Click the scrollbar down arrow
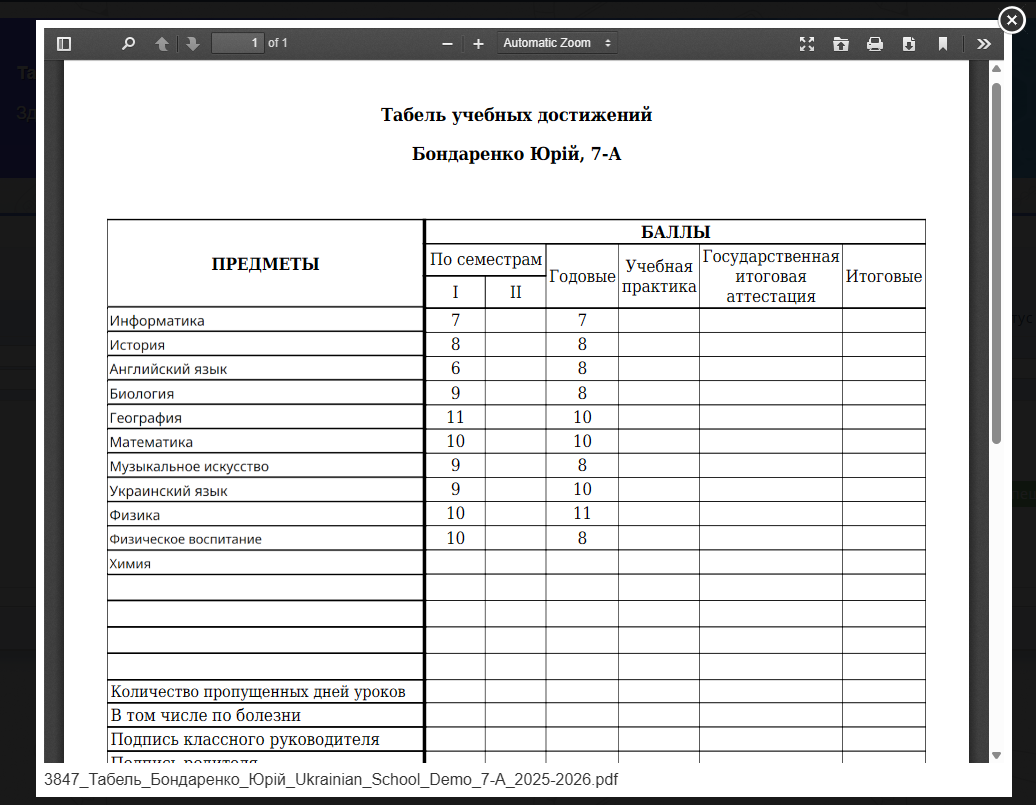Viewport: 1036px width, 805px height. coord(996,755)
